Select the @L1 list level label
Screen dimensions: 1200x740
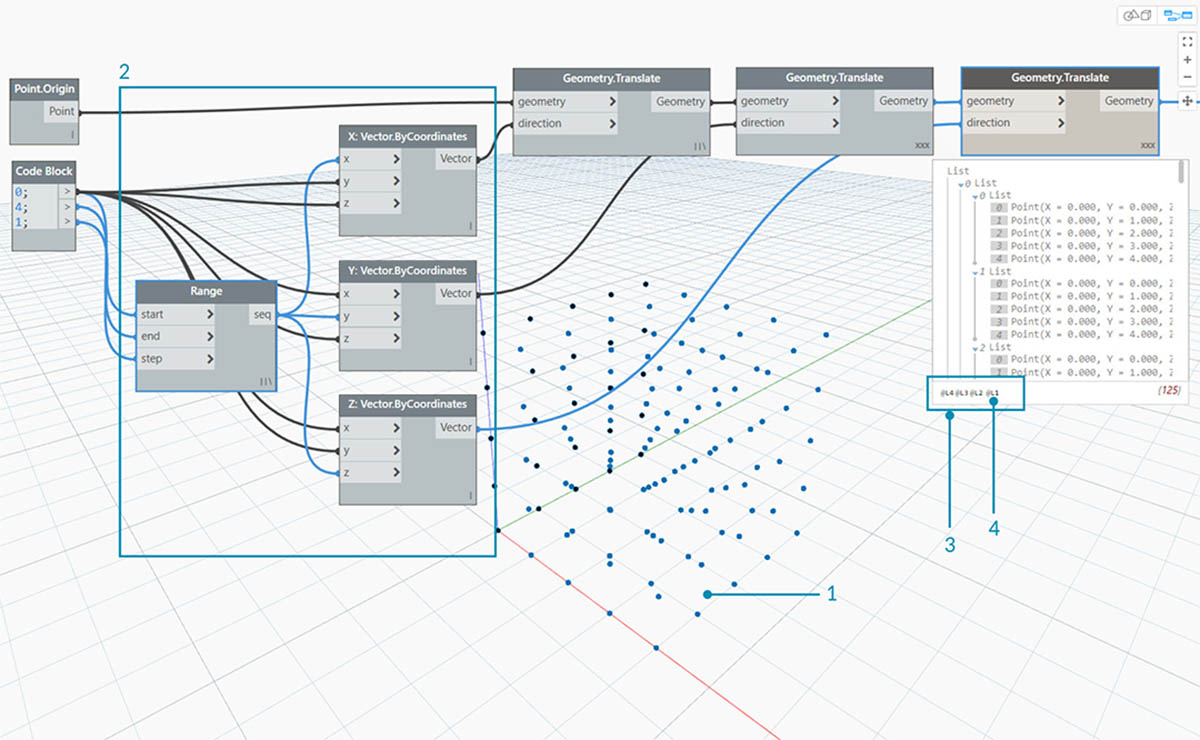[993, 393]
